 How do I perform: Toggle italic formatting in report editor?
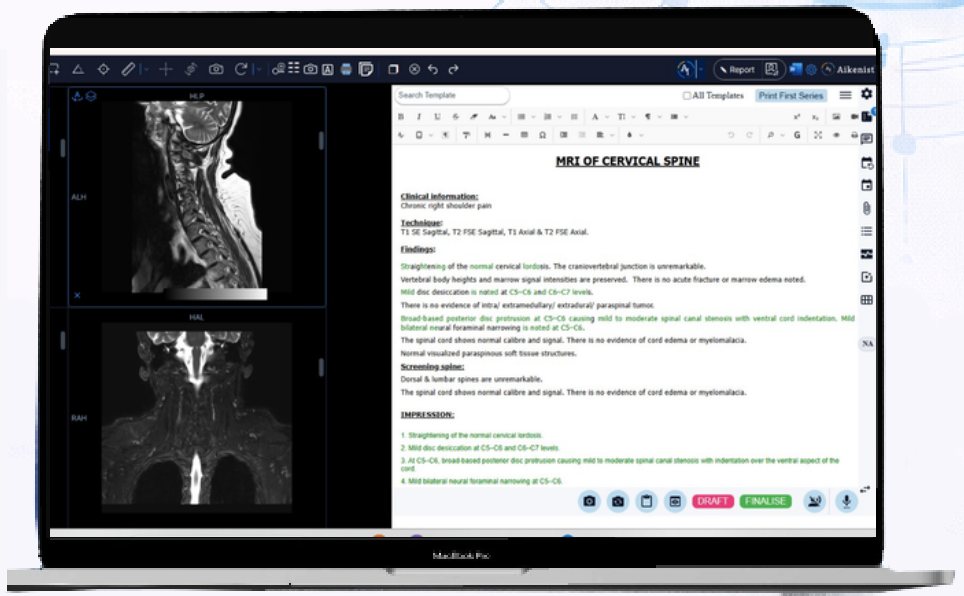[x=419, y=117]
